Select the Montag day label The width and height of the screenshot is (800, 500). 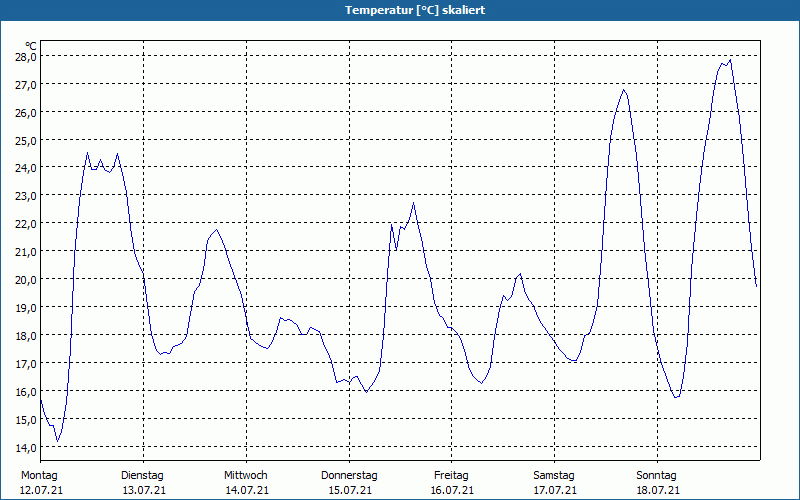[x=39, y=475]
